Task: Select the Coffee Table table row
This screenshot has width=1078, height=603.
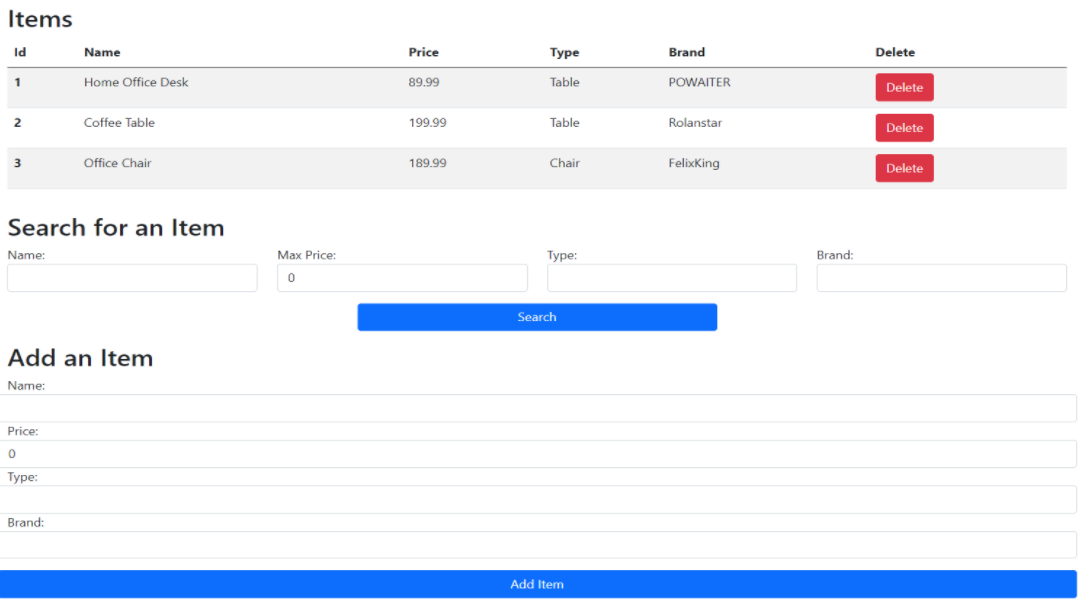Action: click(400, 122)
